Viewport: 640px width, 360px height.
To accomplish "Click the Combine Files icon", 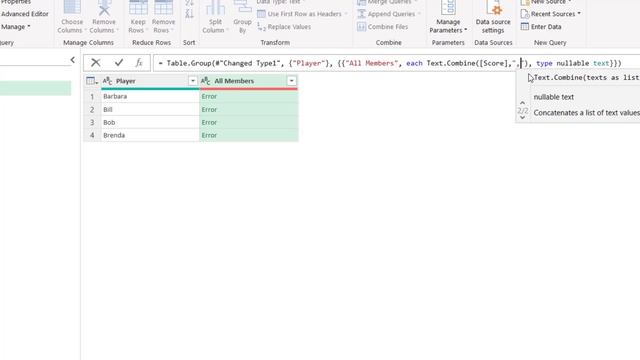I will click(x=361, y=27).
